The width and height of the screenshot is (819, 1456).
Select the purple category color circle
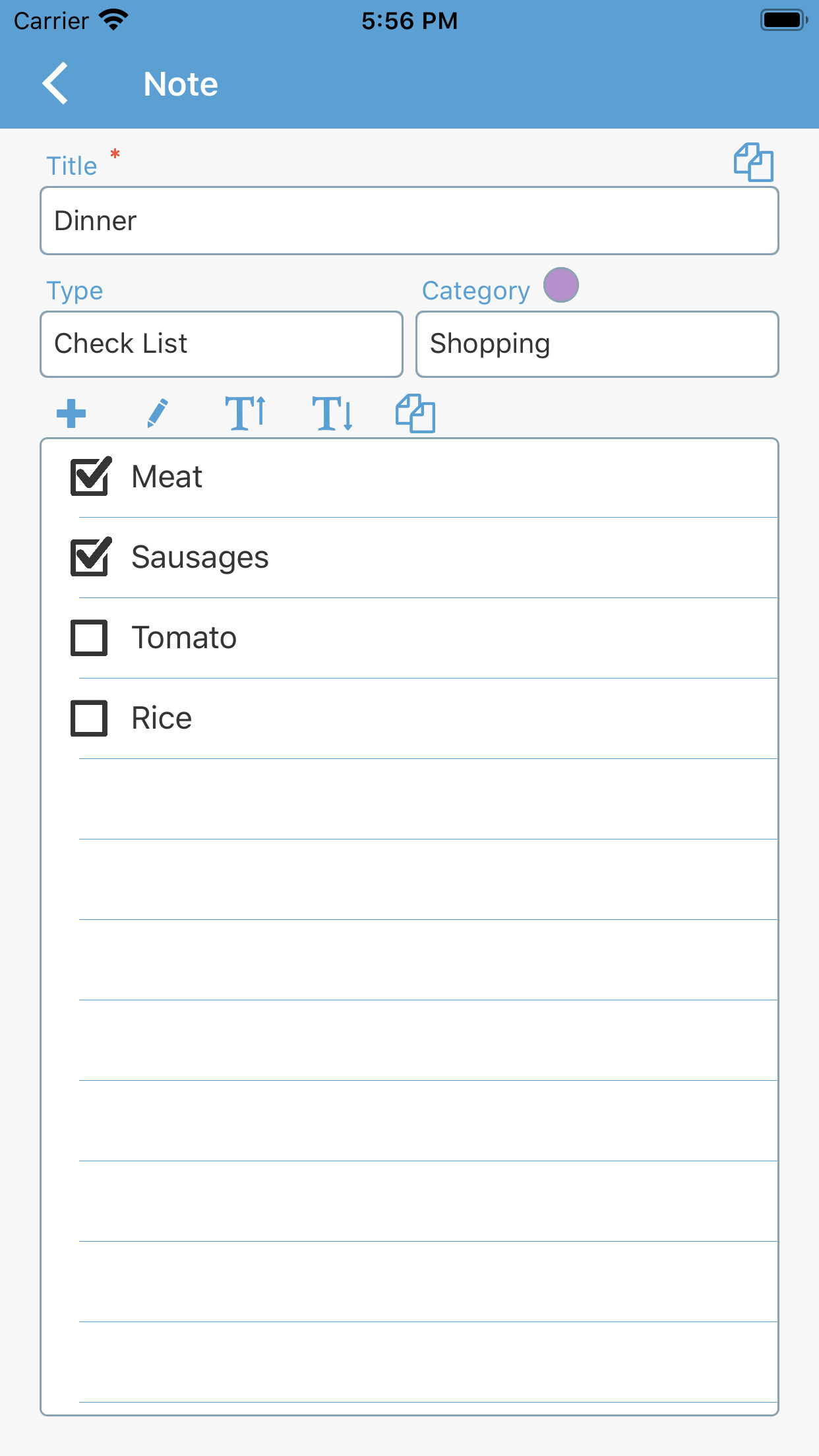(x=561, y=285)
